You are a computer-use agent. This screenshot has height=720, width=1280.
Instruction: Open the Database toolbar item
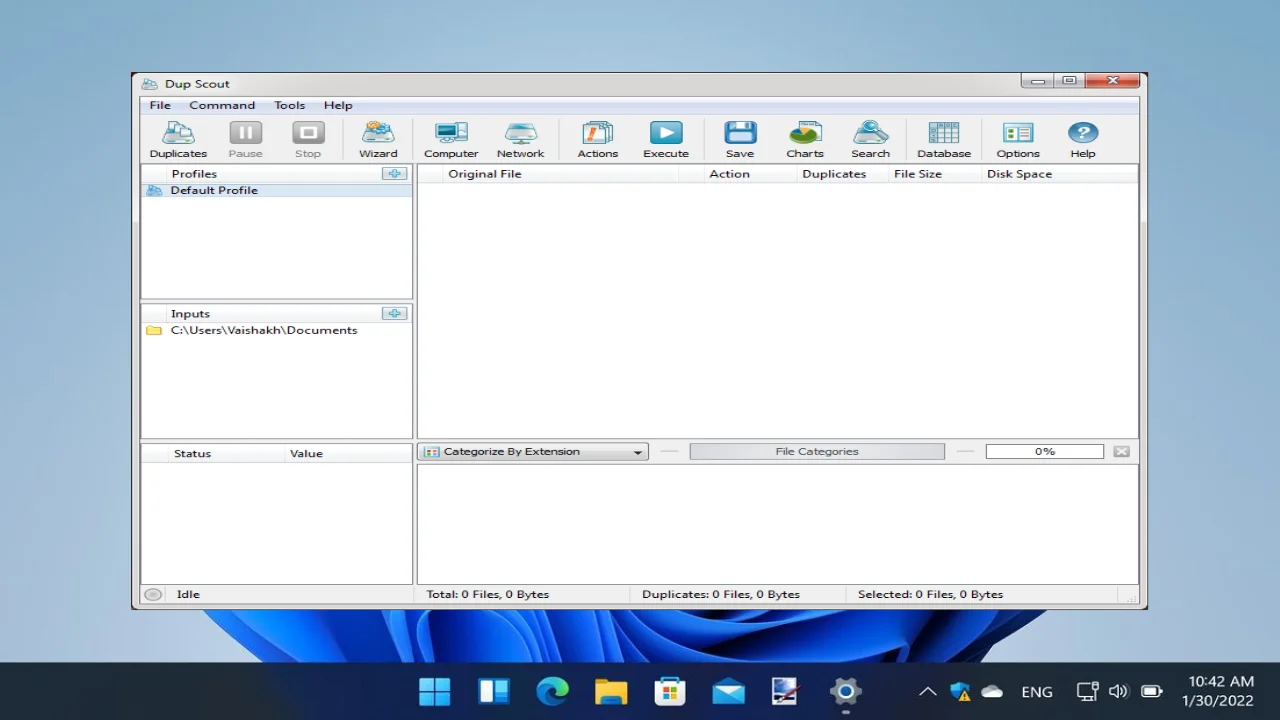(x=944, y=139)
